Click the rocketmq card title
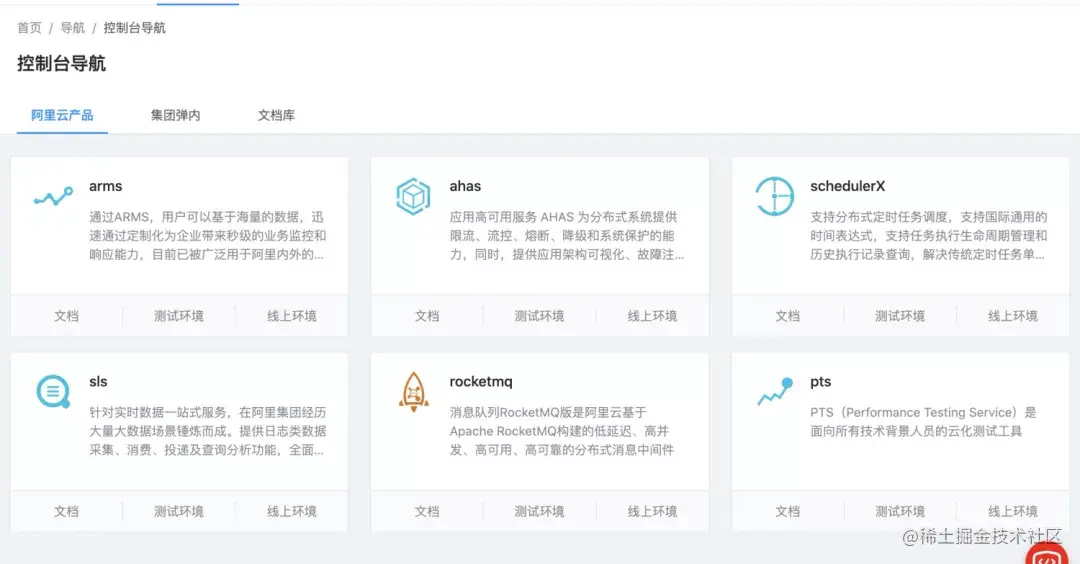The height and width of the screenshot is (564, 1080). (x=481, y=382)
